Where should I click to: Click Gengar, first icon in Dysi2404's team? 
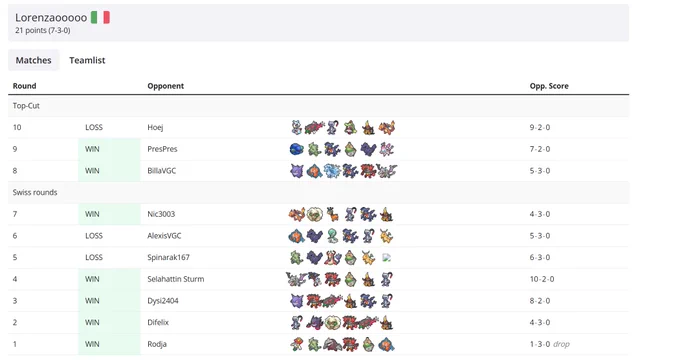click(x=297, y=301)
